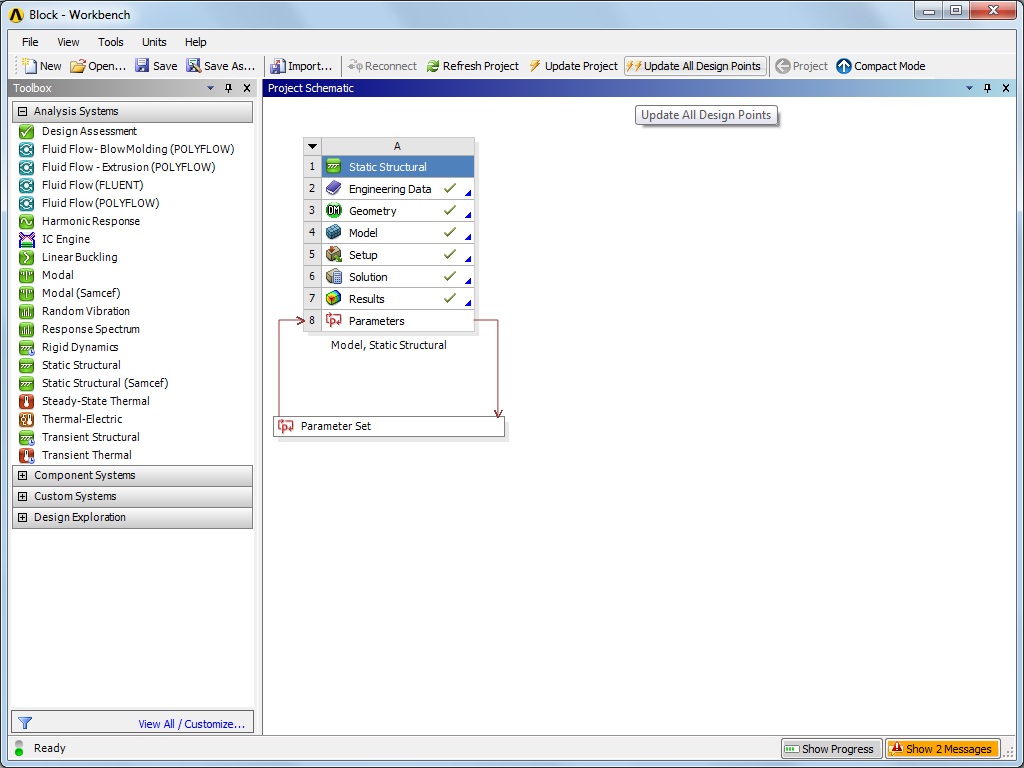Click the View All / Customize link

click(191, 724)
